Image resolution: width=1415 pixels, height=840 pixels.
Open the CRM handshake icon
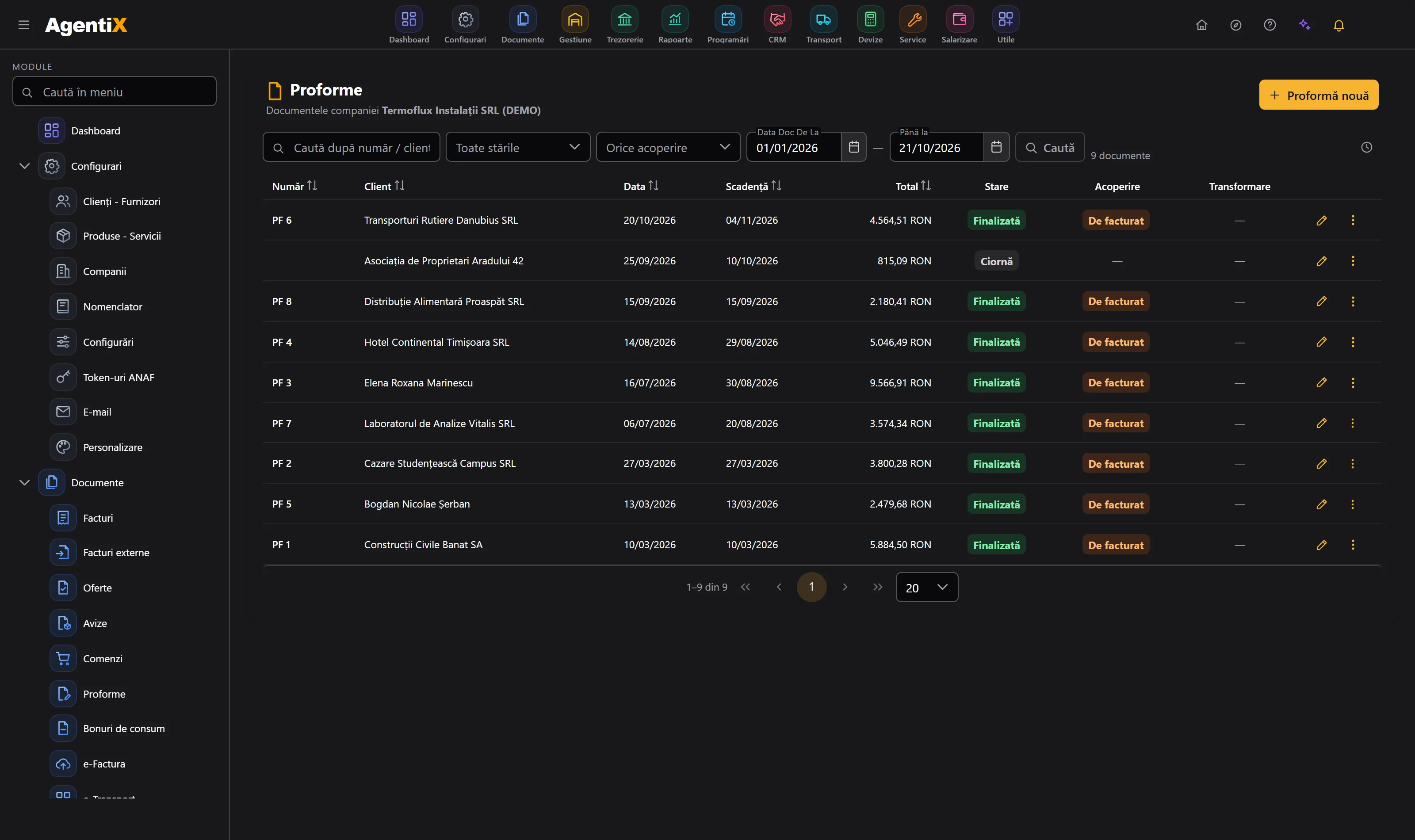coord(777,20)
